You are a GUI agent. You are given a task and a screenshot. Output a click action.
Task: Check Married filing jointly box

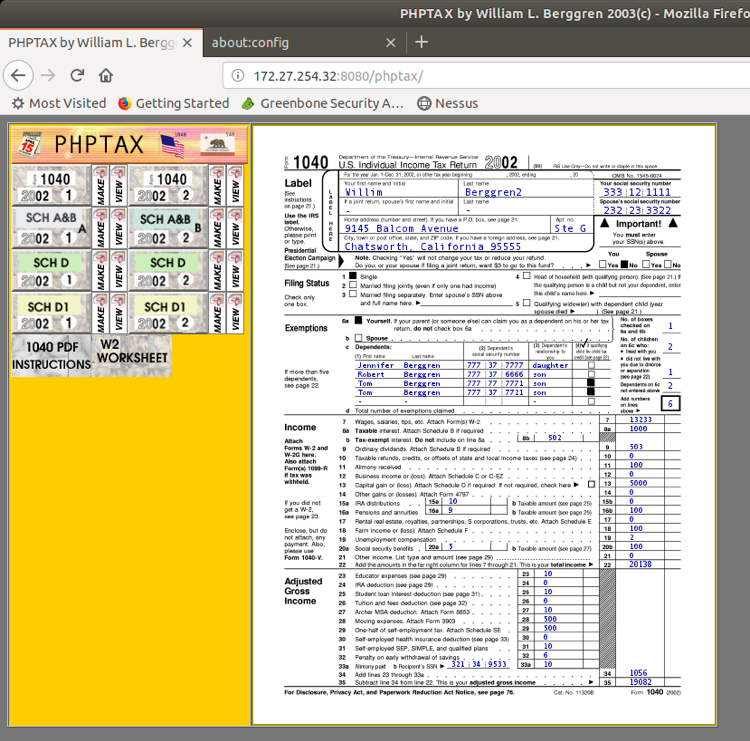[x=353, y=285]
